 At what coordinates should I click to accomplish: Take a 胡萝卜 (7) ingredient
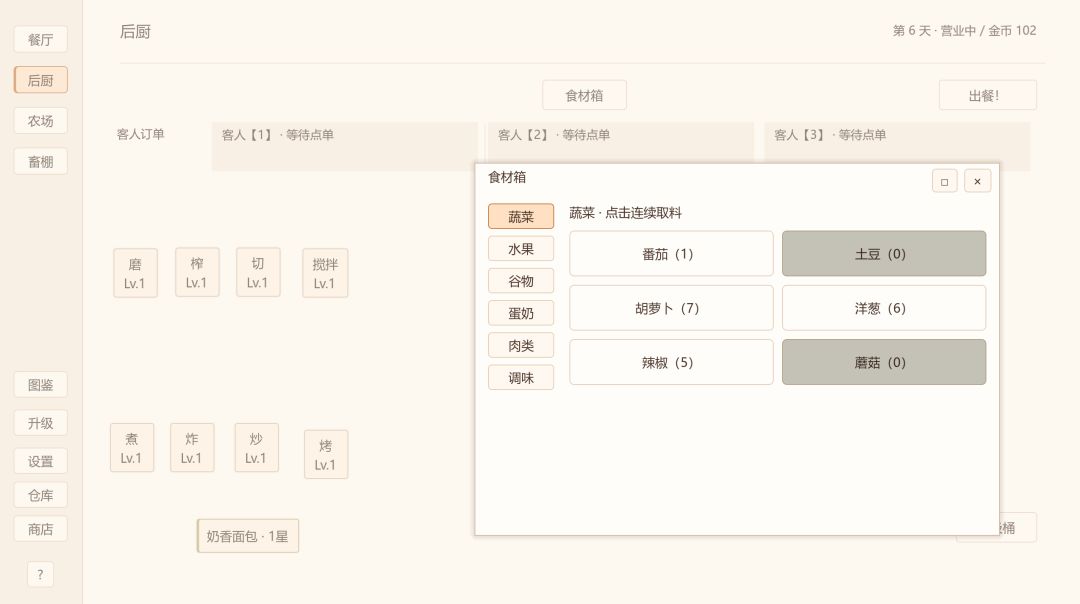click(x=672, y=308)
